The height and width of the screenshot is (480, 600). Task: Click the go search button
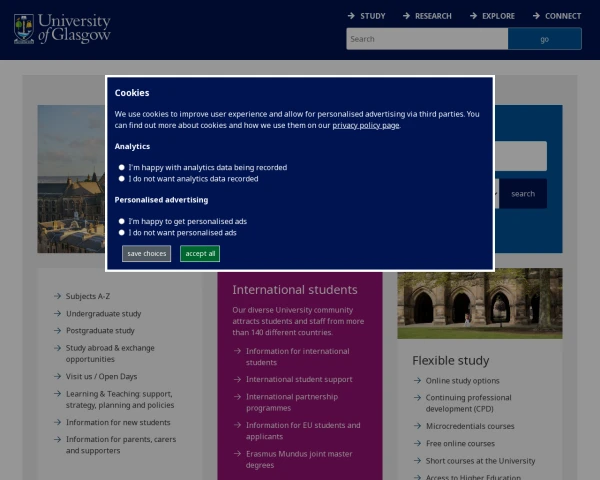tap(545, 39)
